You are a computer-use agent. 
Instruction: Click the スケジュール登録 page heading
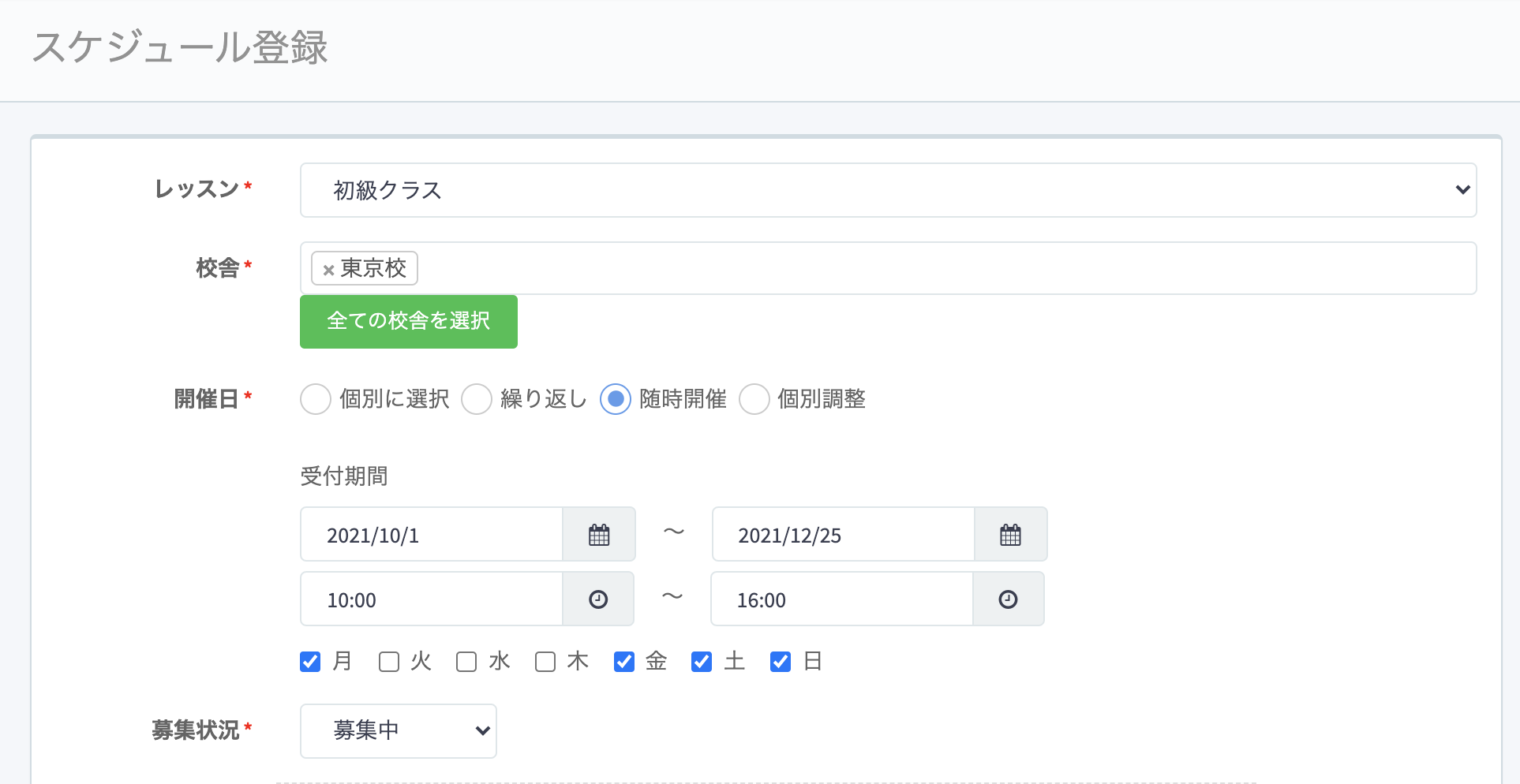point(180,47)
